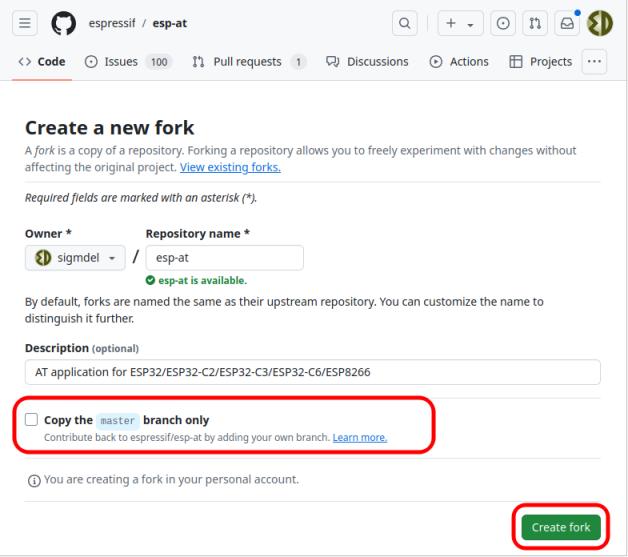
Task: Click the Description text field
Action: 312,372
